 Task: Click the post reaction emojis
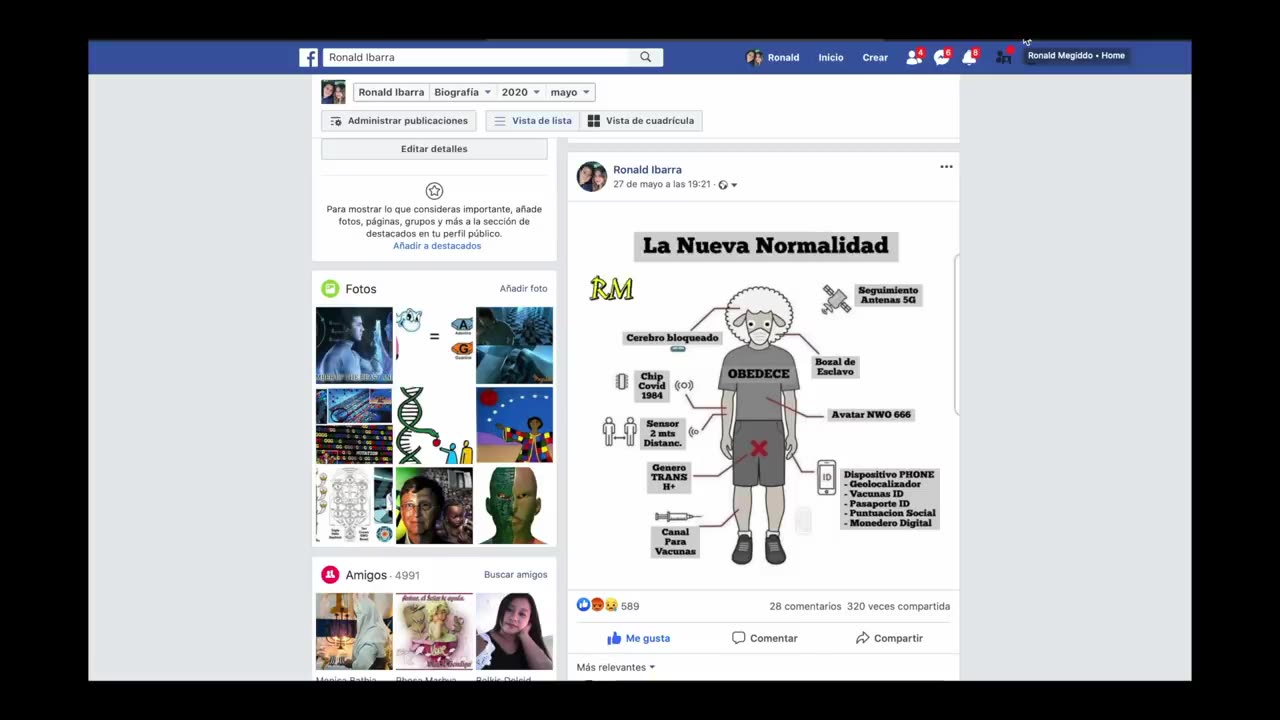(x=597, y=605)
